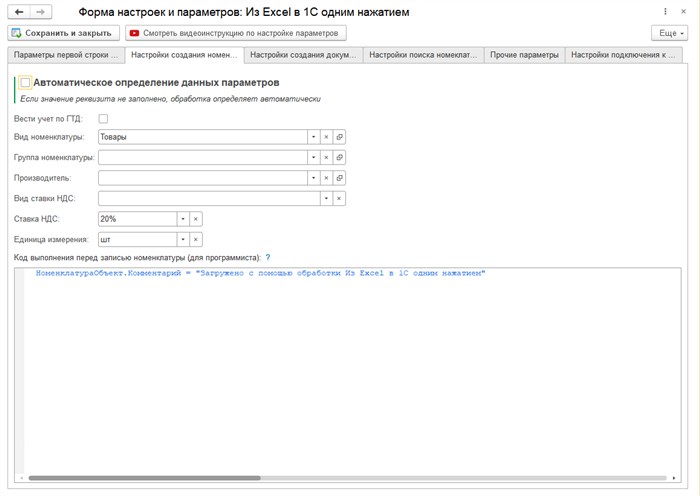The image size is (700, 496).
Task: Click the code editor scrollbar right arrow
Action: (x=674, y=478)
